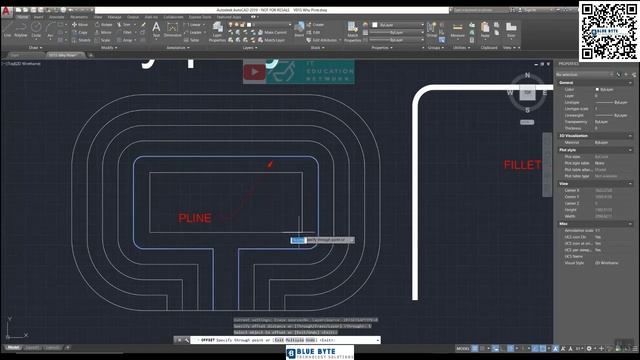Choose the Copy tool
Viewport: 640px width, 360px height.
(80, 32)
